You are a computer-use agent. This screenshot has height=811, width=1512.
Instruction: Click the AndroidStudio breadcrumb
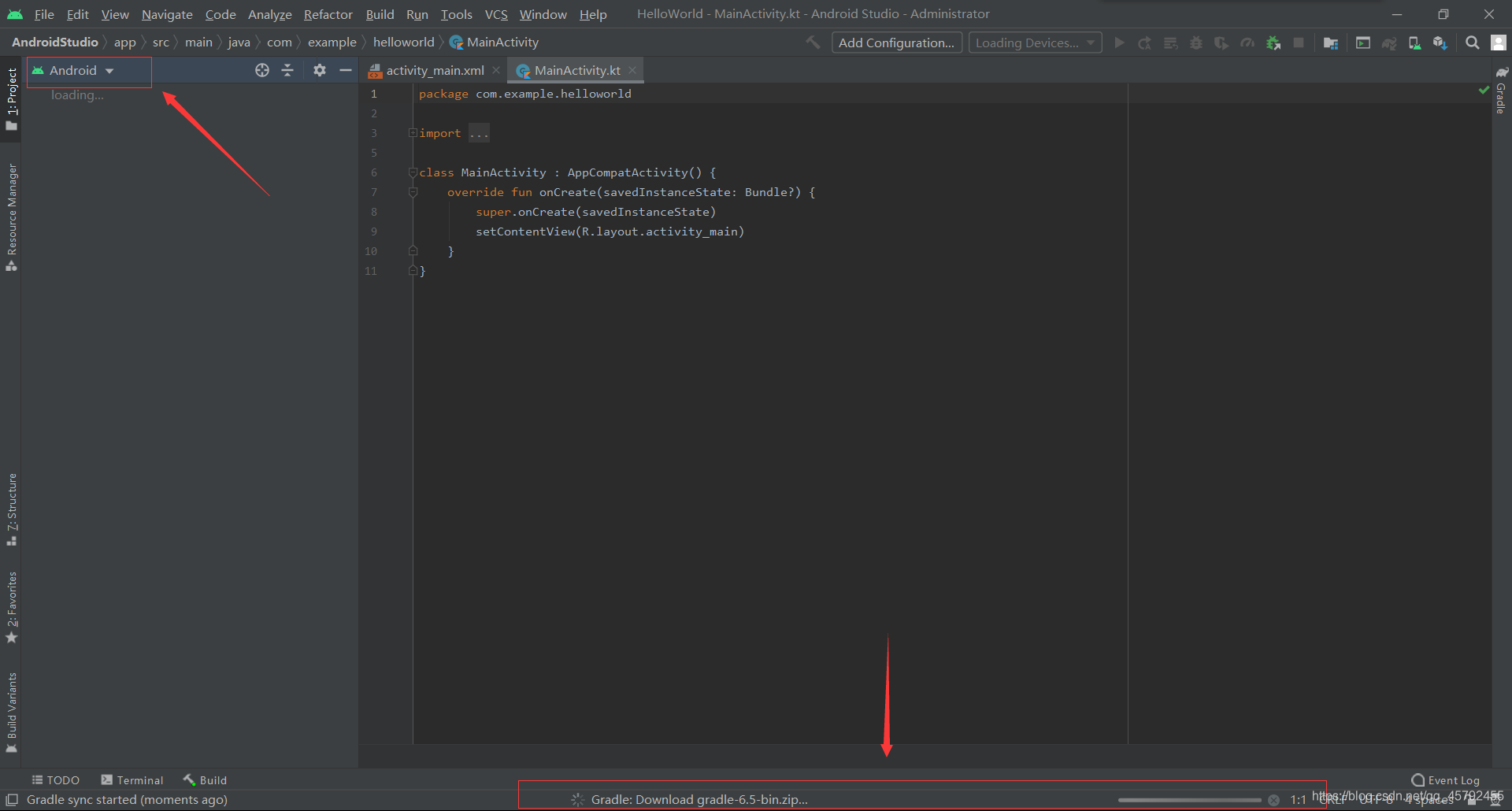55,42
